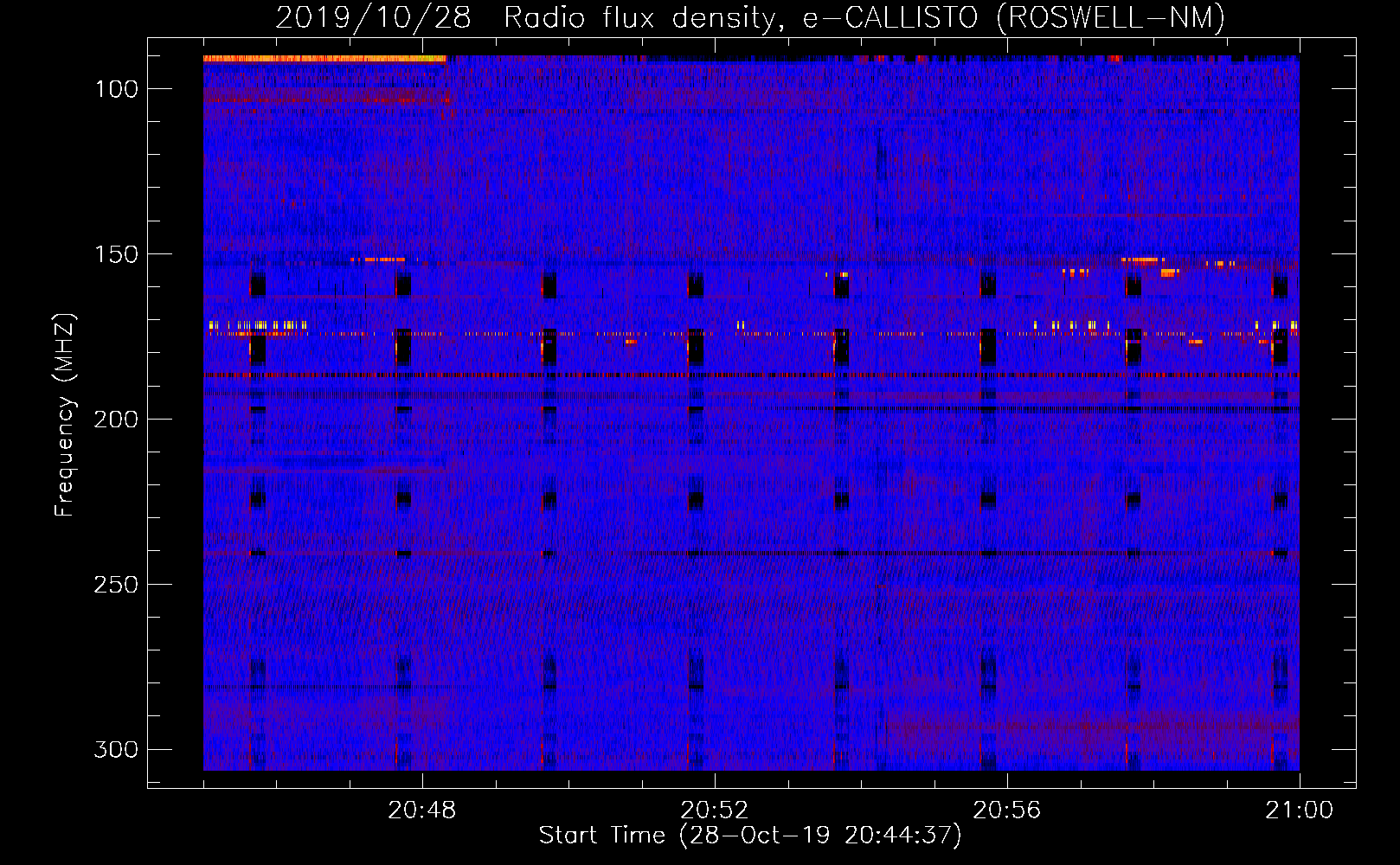Click the 250 frequency tick label
The image size is (1400, 865).
[x=115, y=585]
